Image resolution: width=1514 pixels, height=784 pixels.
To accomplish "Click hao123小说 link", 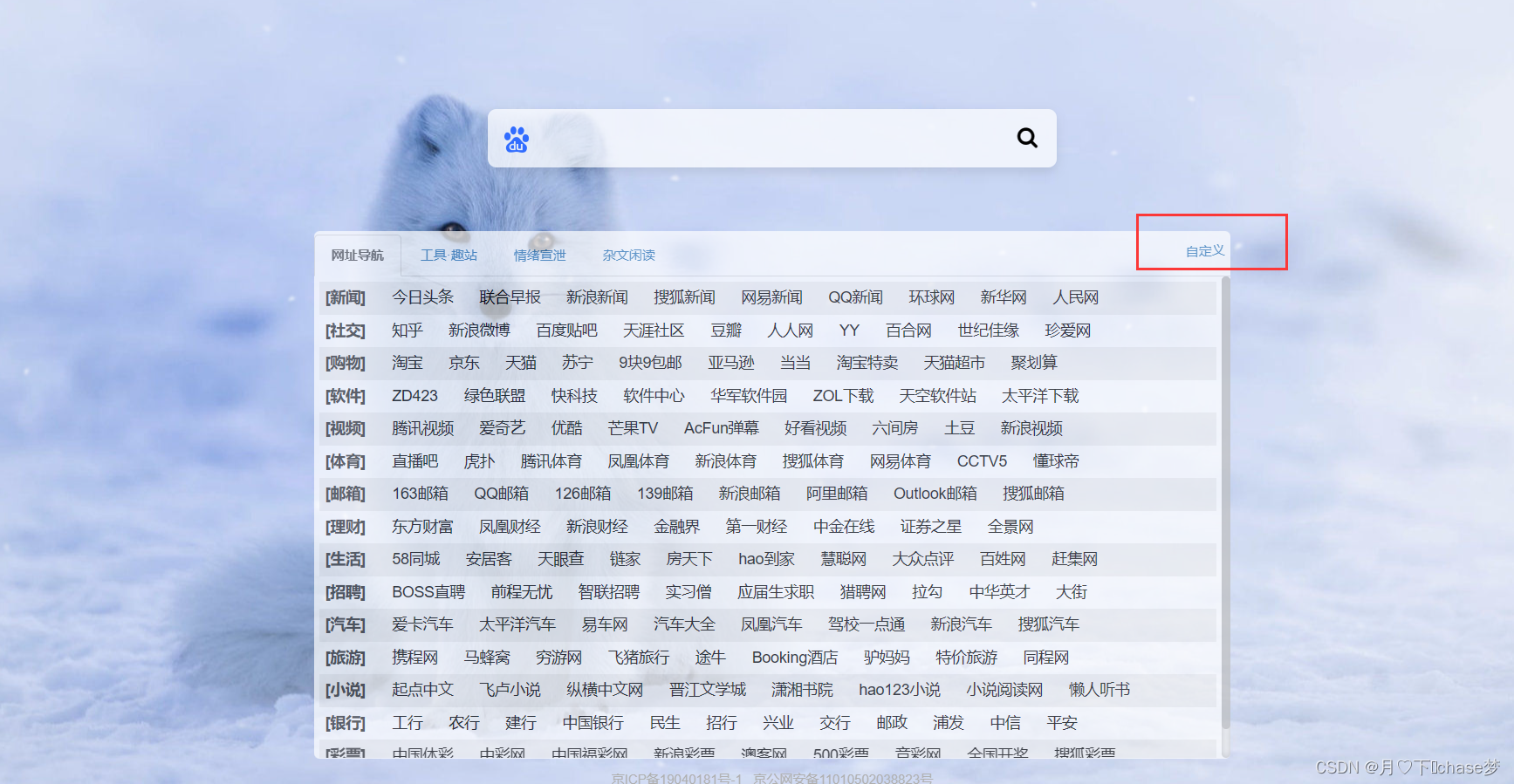I will tap(899, 690).
